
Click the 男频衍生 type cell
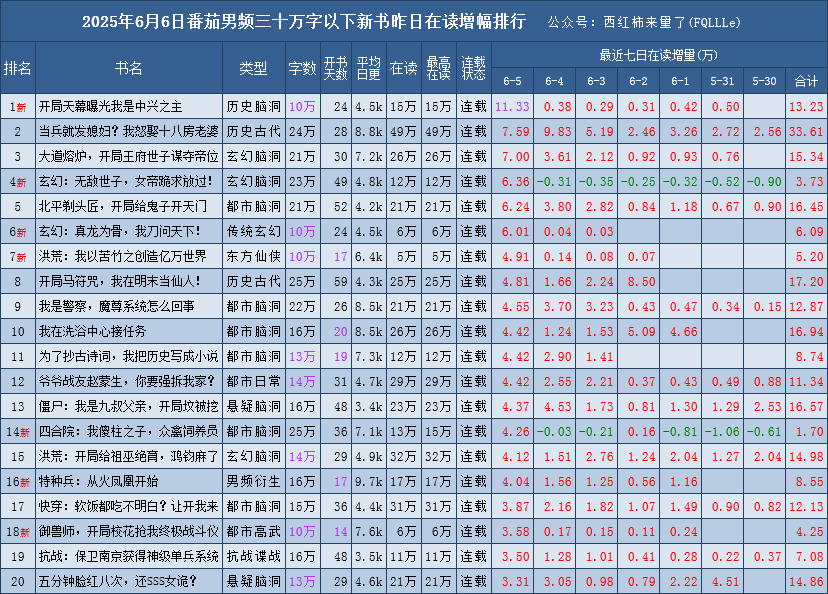point(254,482)
